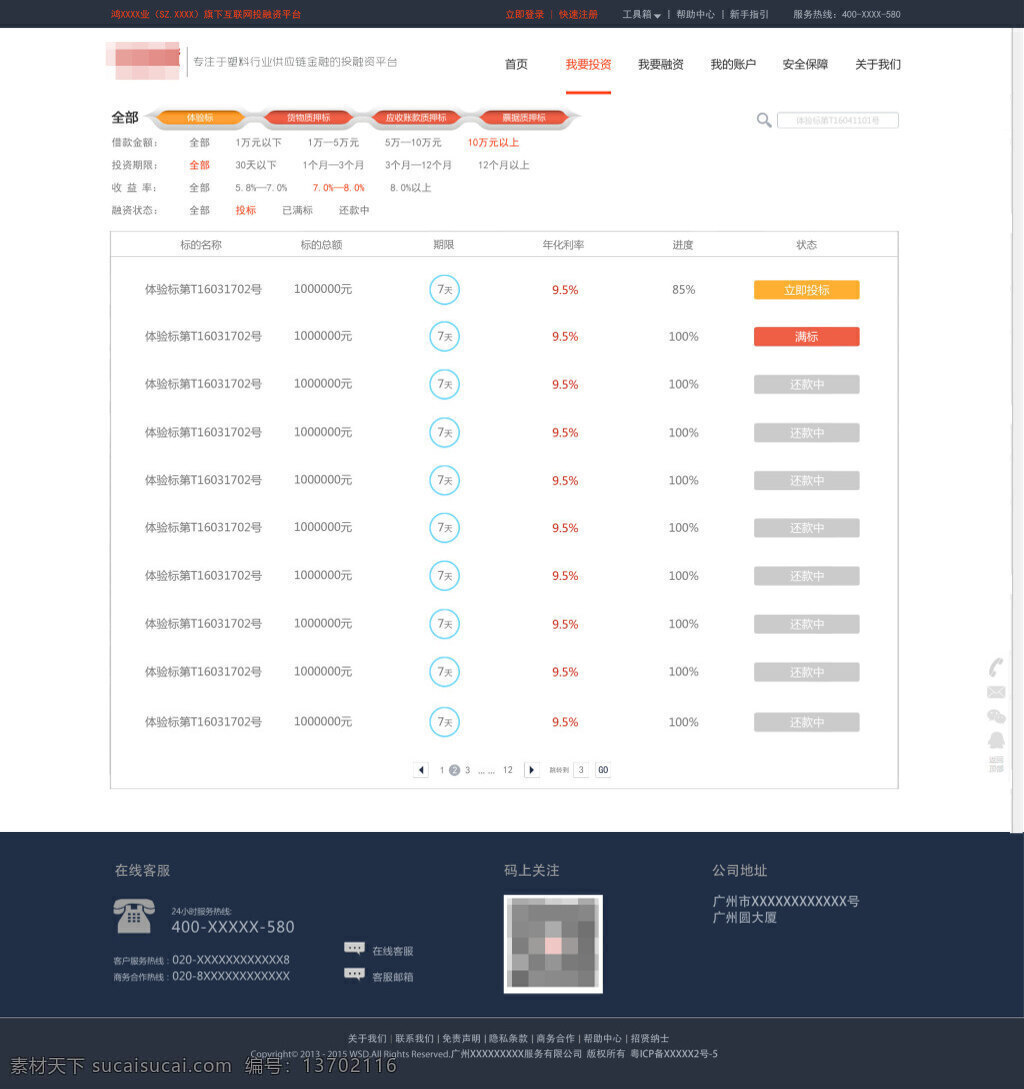Viewport: 1024px width, 1089px height.
Task: Expand the 工具箱 dropdown
Action: [641, 15]
